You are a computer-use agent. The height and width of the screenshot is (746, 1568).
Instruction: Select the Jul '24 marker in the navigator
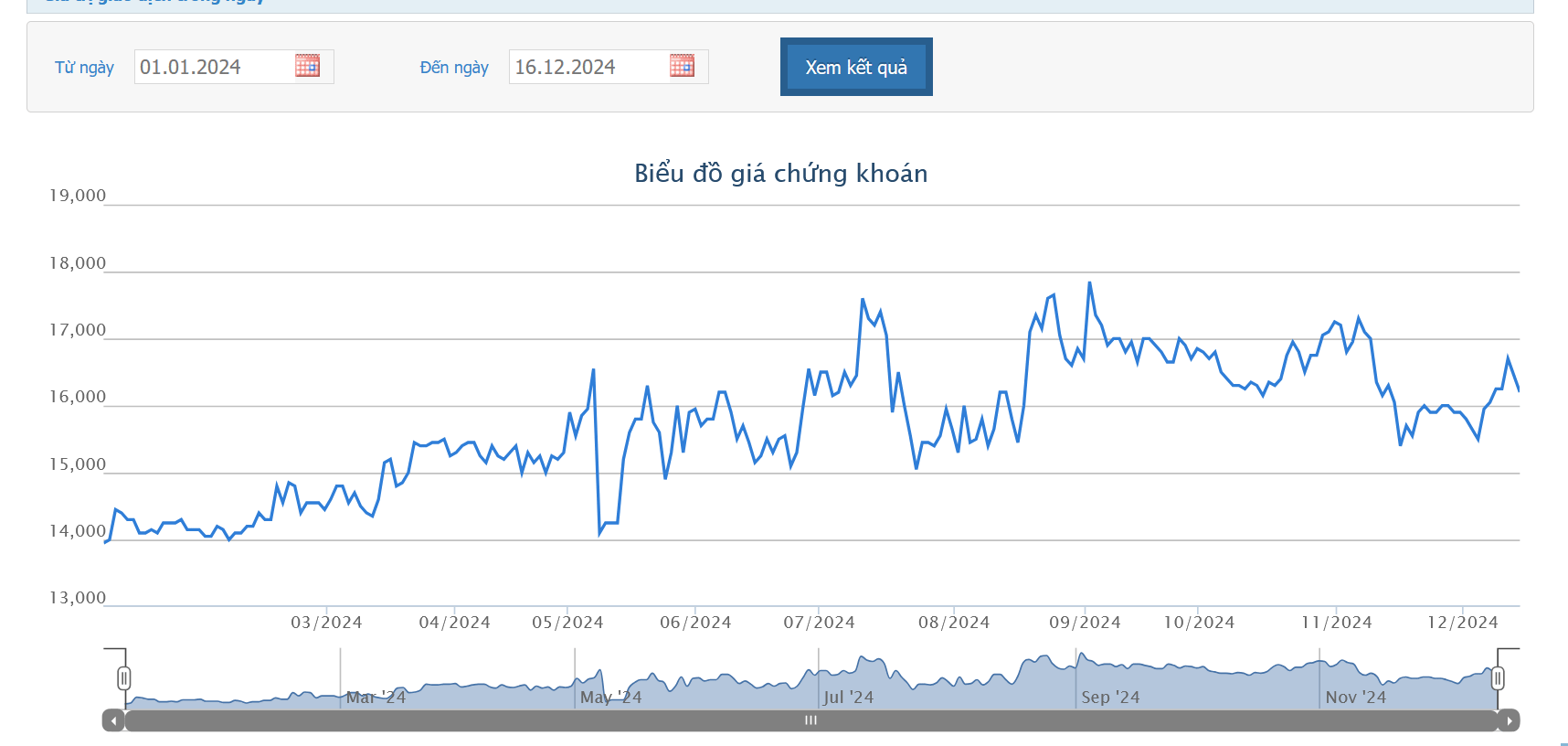[848, 698]
